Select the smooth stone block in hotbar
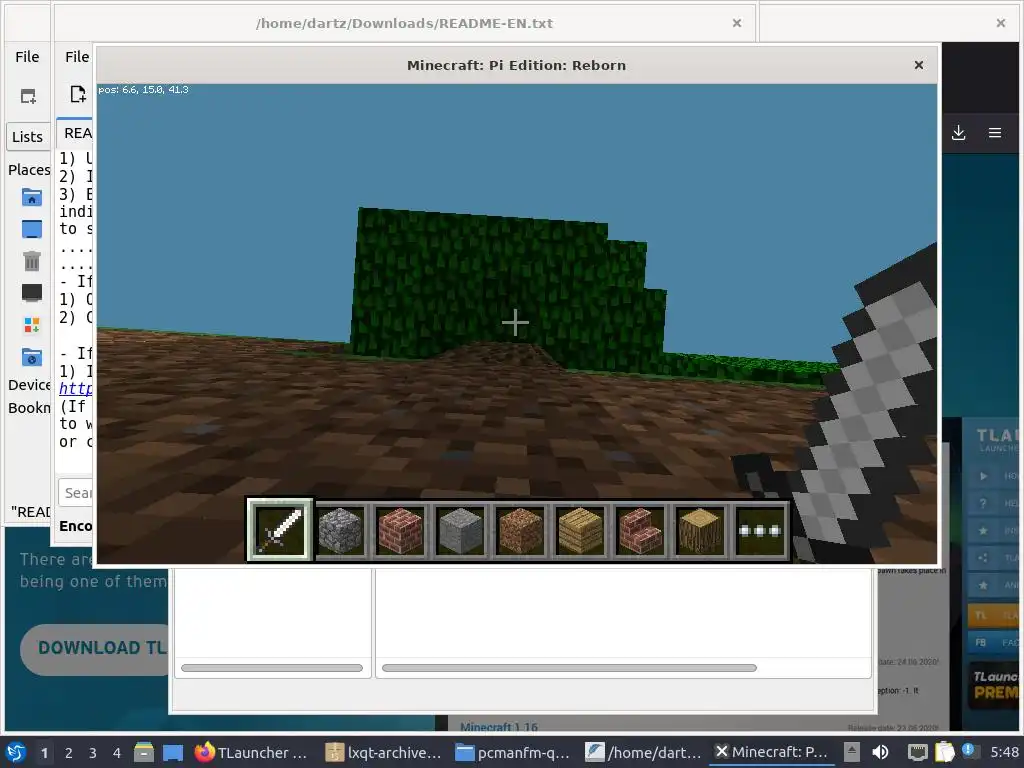This screenshot has height=768, width=1024. [x=460, y=530]
